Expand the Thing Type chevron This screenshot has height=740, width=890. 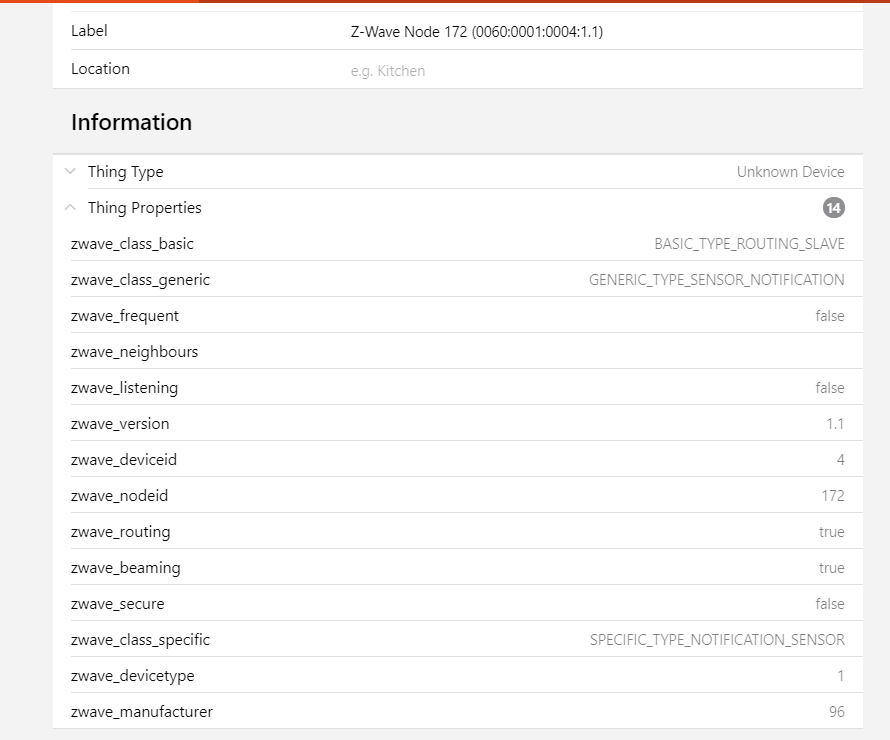[x=70, y=172]
